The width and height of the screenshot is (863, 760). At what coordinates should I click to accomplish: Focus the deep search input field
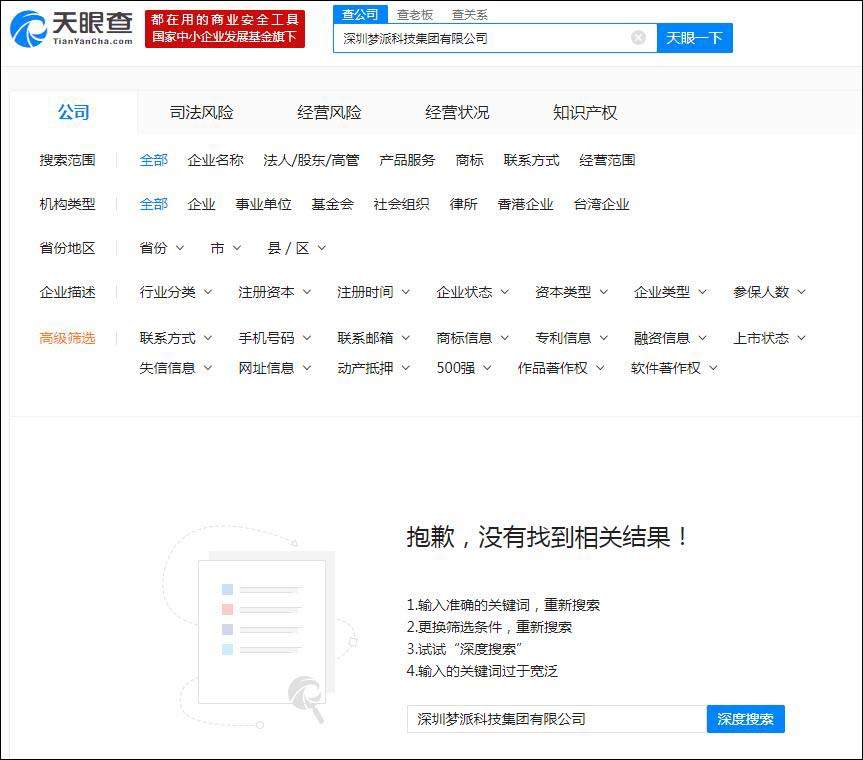coord(556,719)
